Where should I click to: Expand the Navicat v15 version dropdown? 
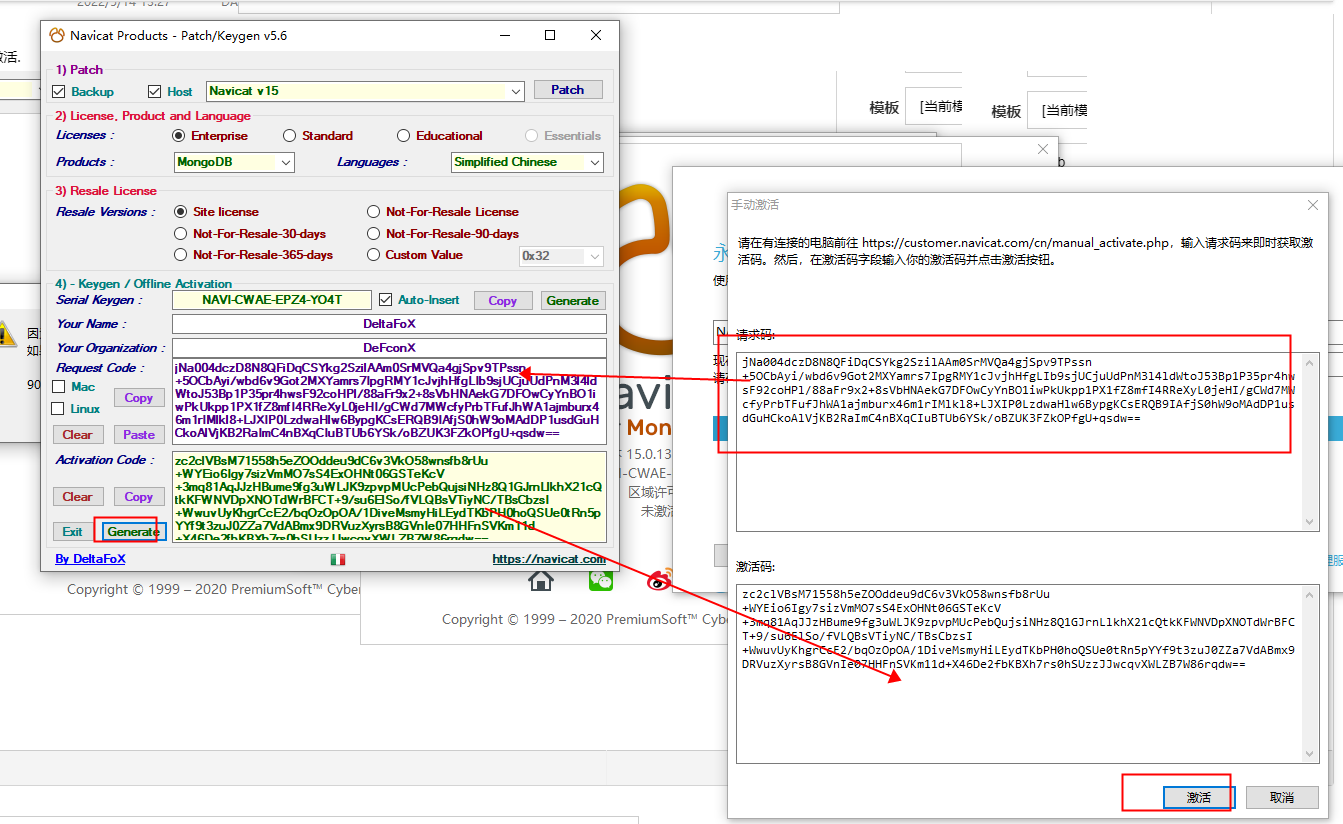click(516, 92)
